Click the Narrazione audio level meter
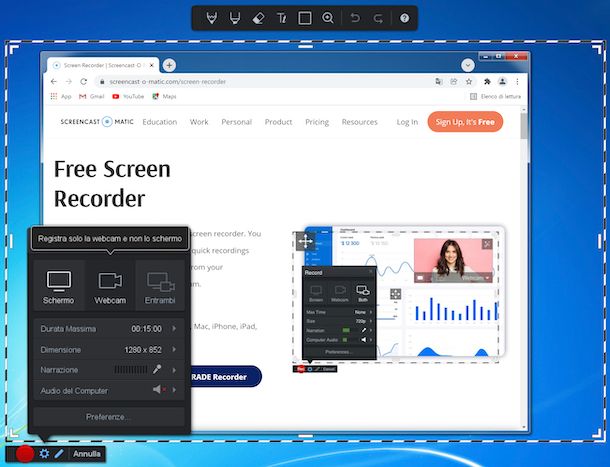Screen dimensions: 610x467 pos(131,370)
